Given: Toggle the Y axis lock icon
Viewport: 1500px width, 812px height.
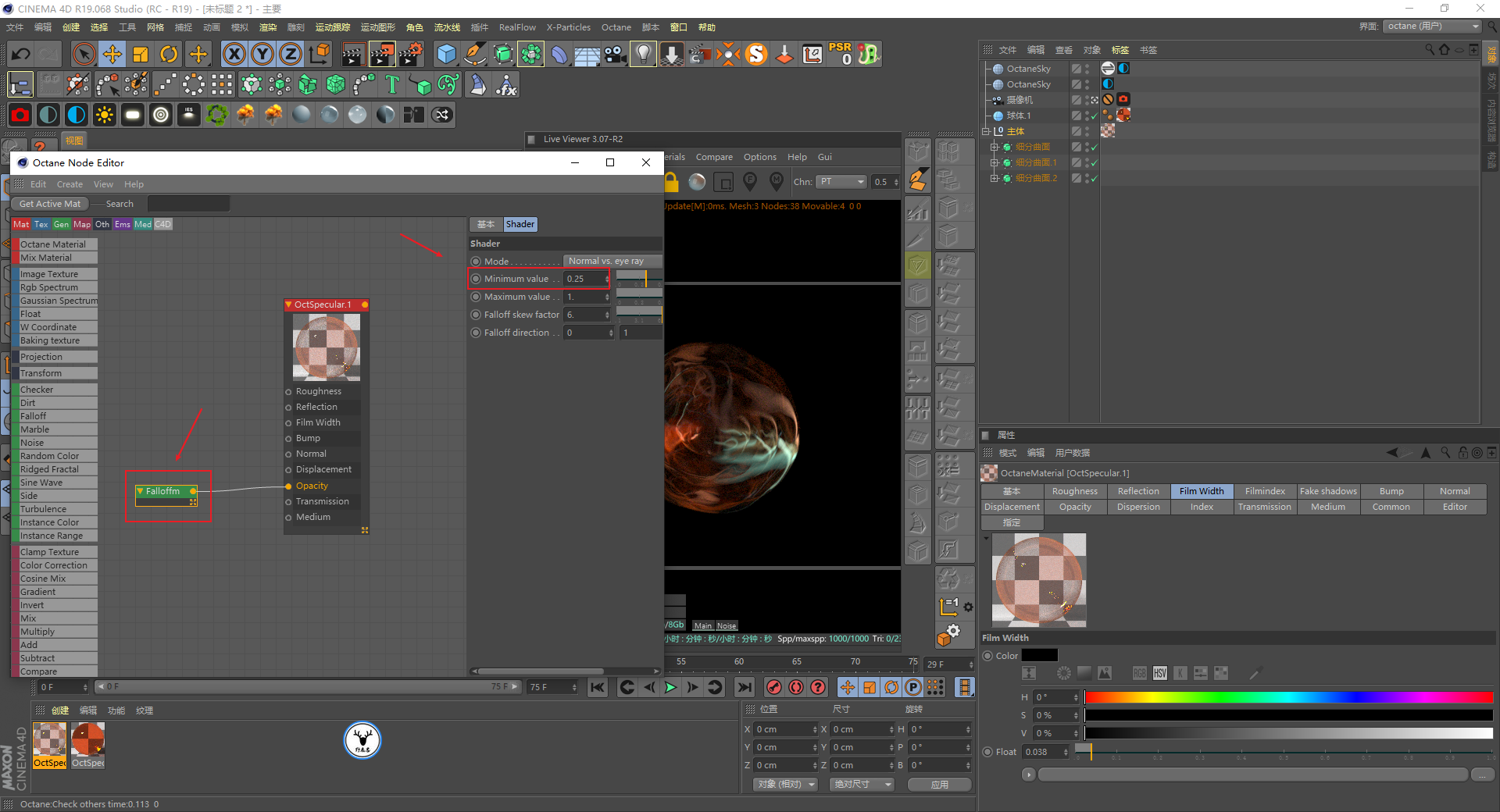Looking at the screenshot, I should click(262, 54).
